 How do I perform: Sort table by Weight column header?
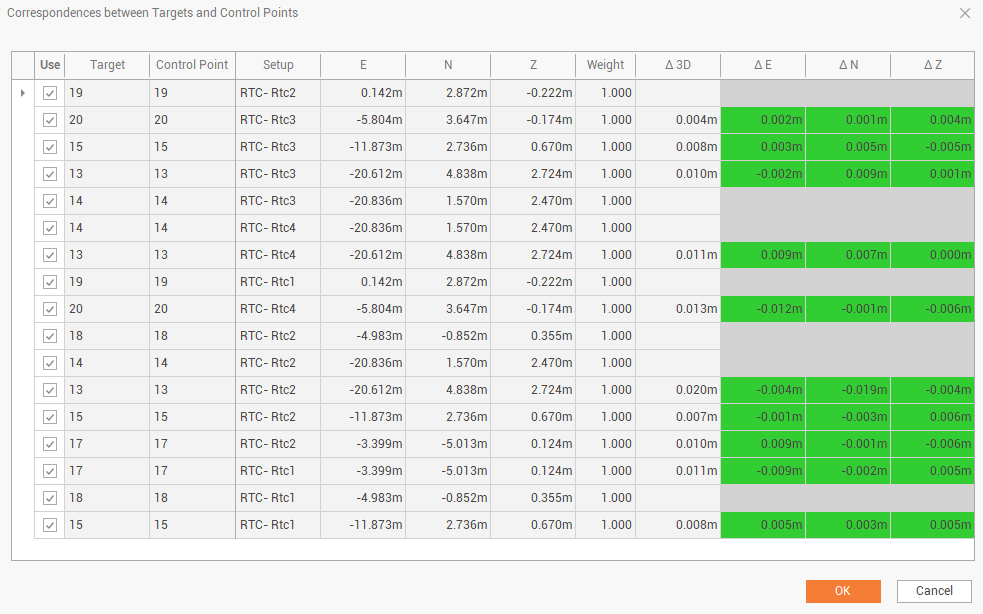(x=605, y=65)
